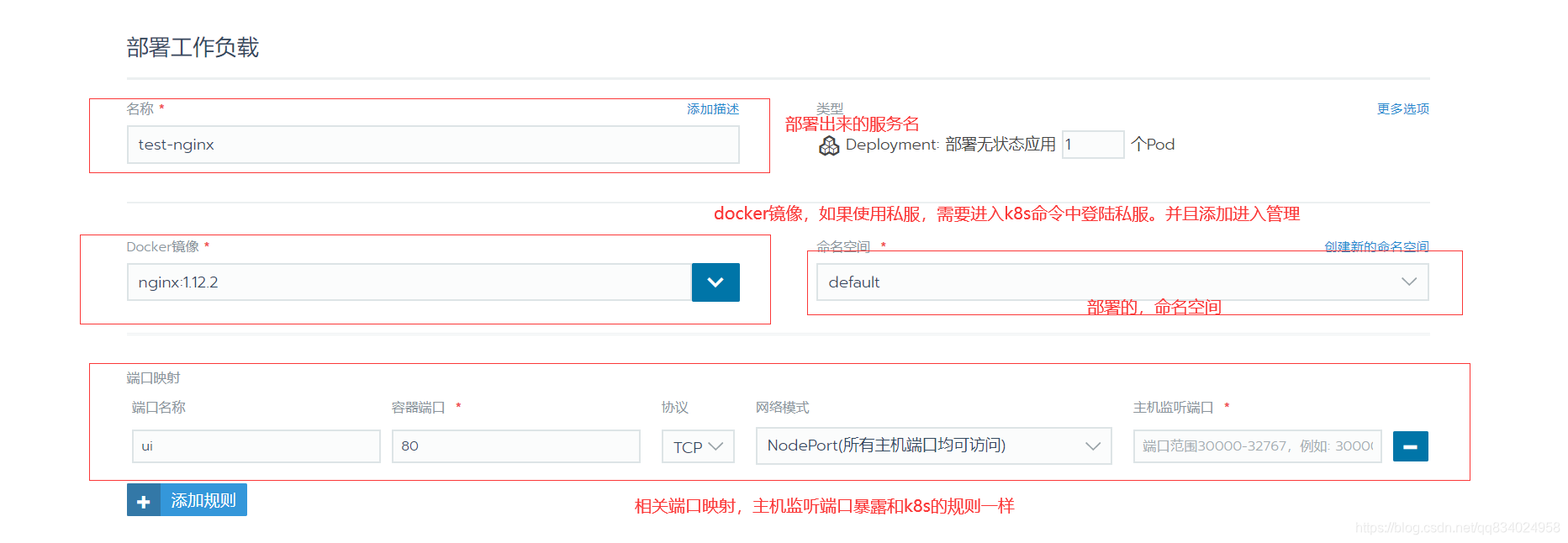The width and height of the screenshot is (1568, 543).
Task: Expand the default namespace dropdown
Action: 1122,282
